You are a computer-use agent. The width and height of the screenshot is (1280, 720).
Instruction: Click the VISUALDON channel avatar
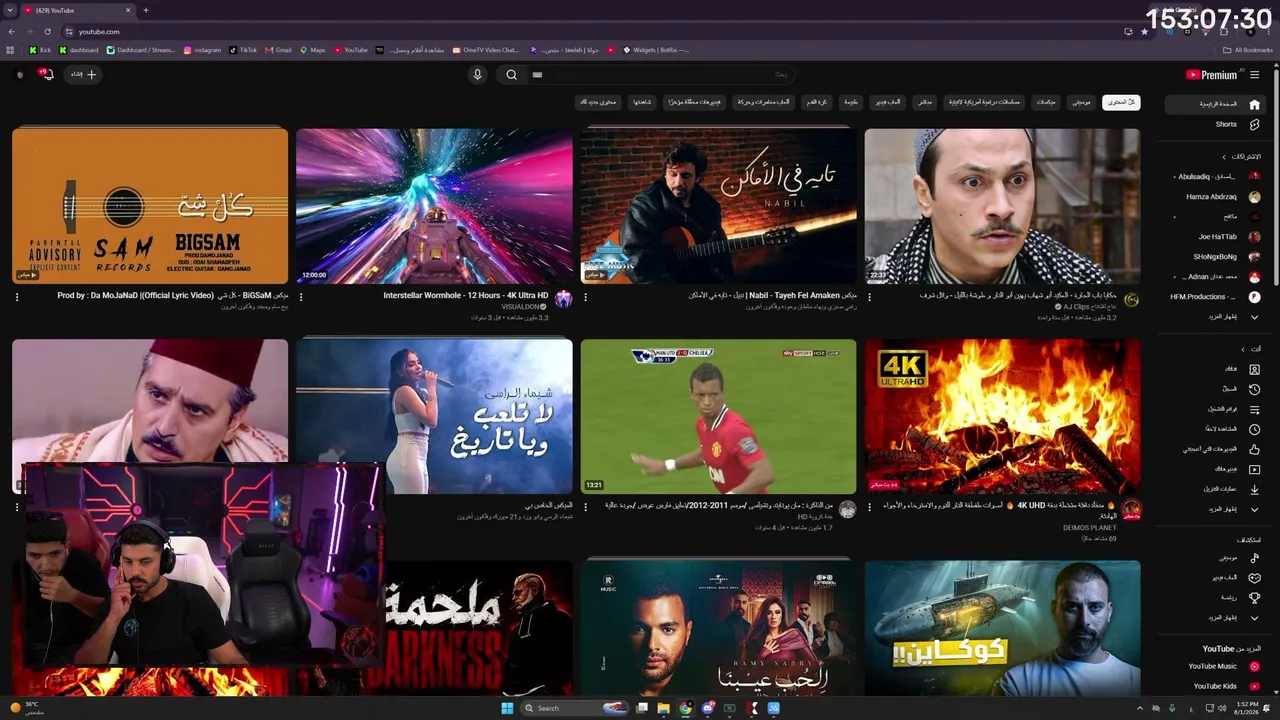[x=564, y=299]
